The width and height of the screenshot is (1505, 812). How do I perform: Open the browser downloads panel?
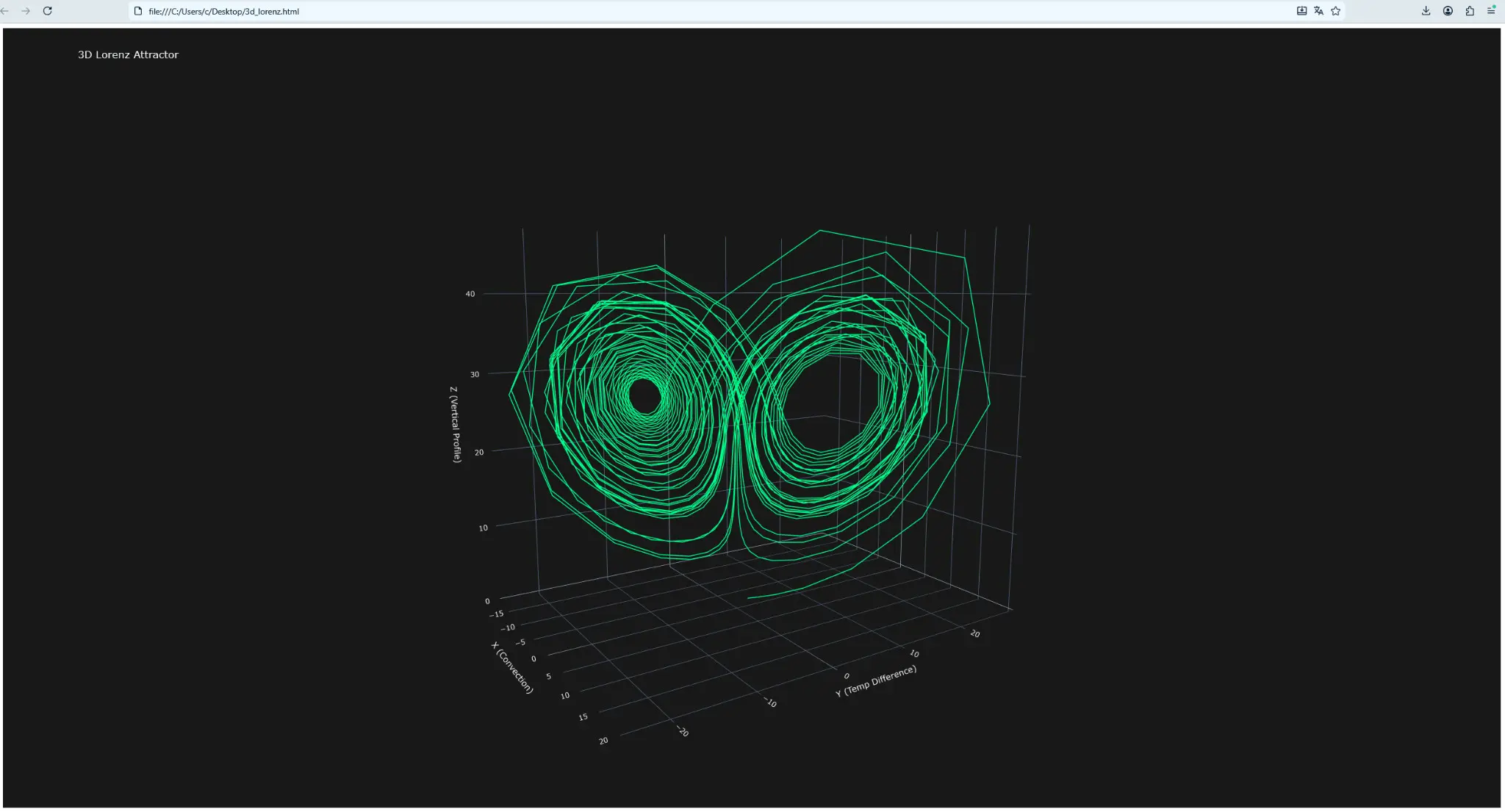[x=1426, y=11]
